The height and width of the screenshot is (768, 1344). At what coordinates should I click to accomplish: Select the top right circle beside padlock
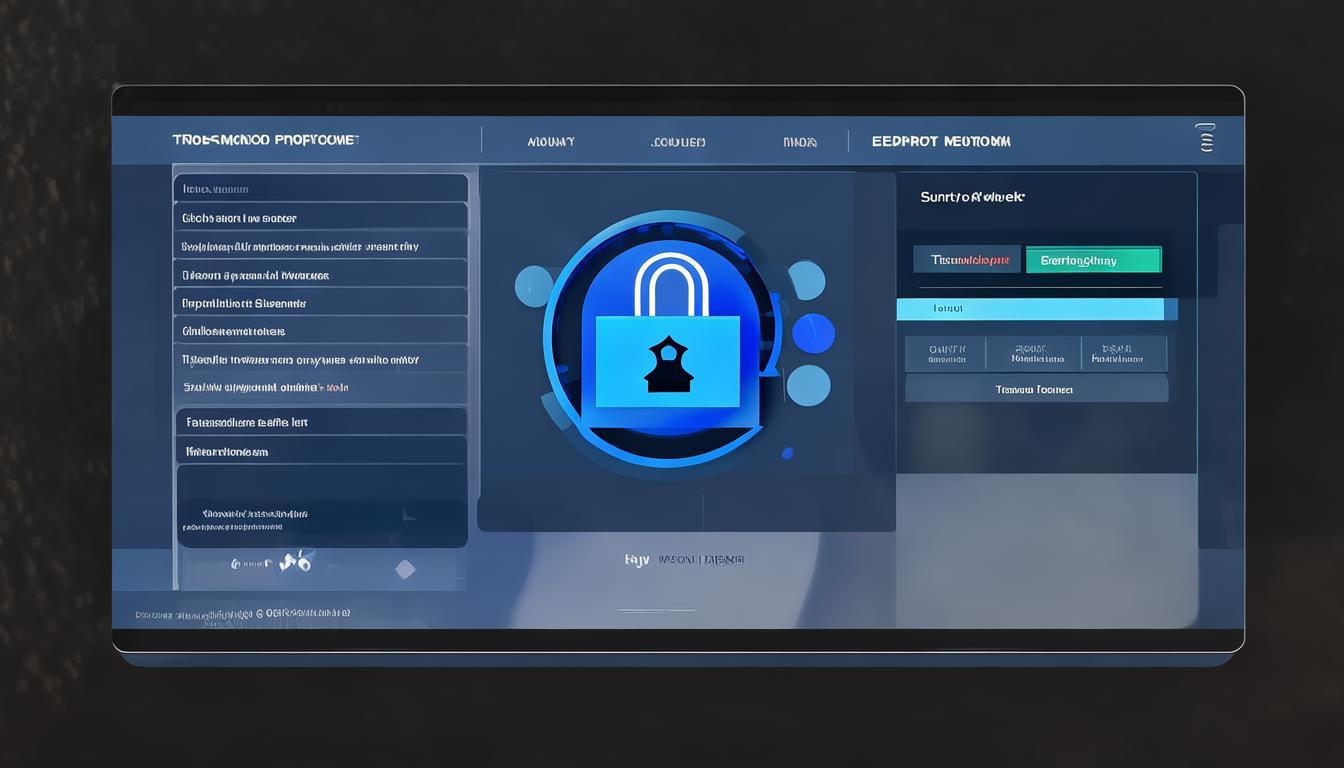click(x=806, y=280)
